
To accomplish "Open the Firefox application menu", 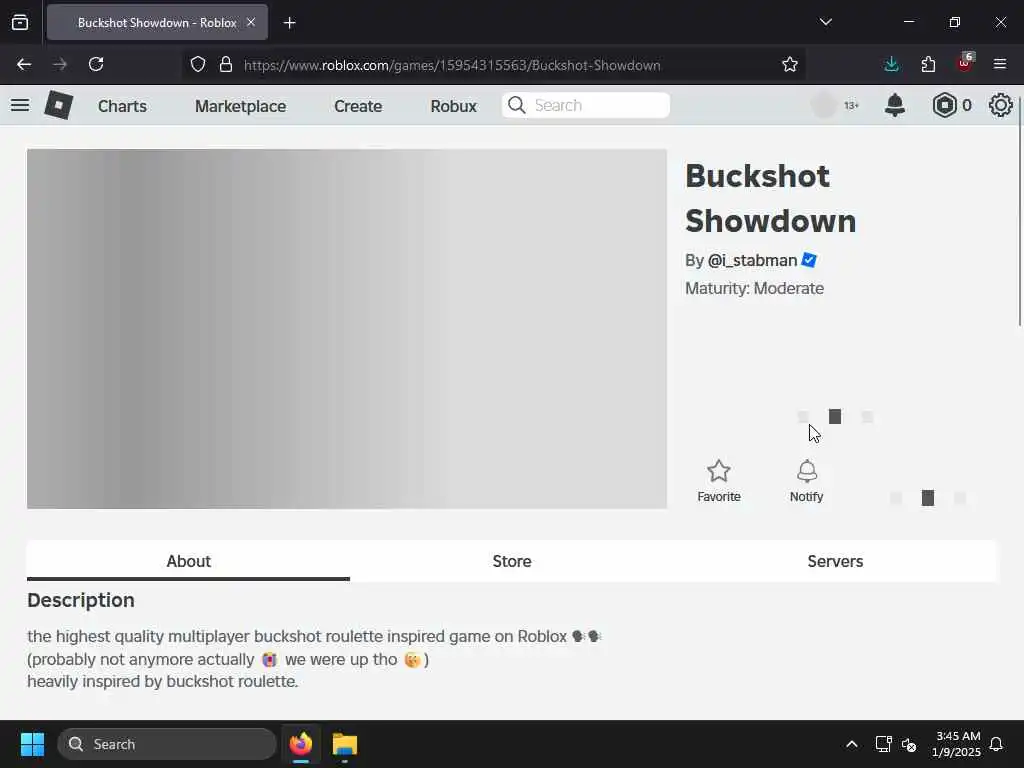I will tap(1000, 64).
